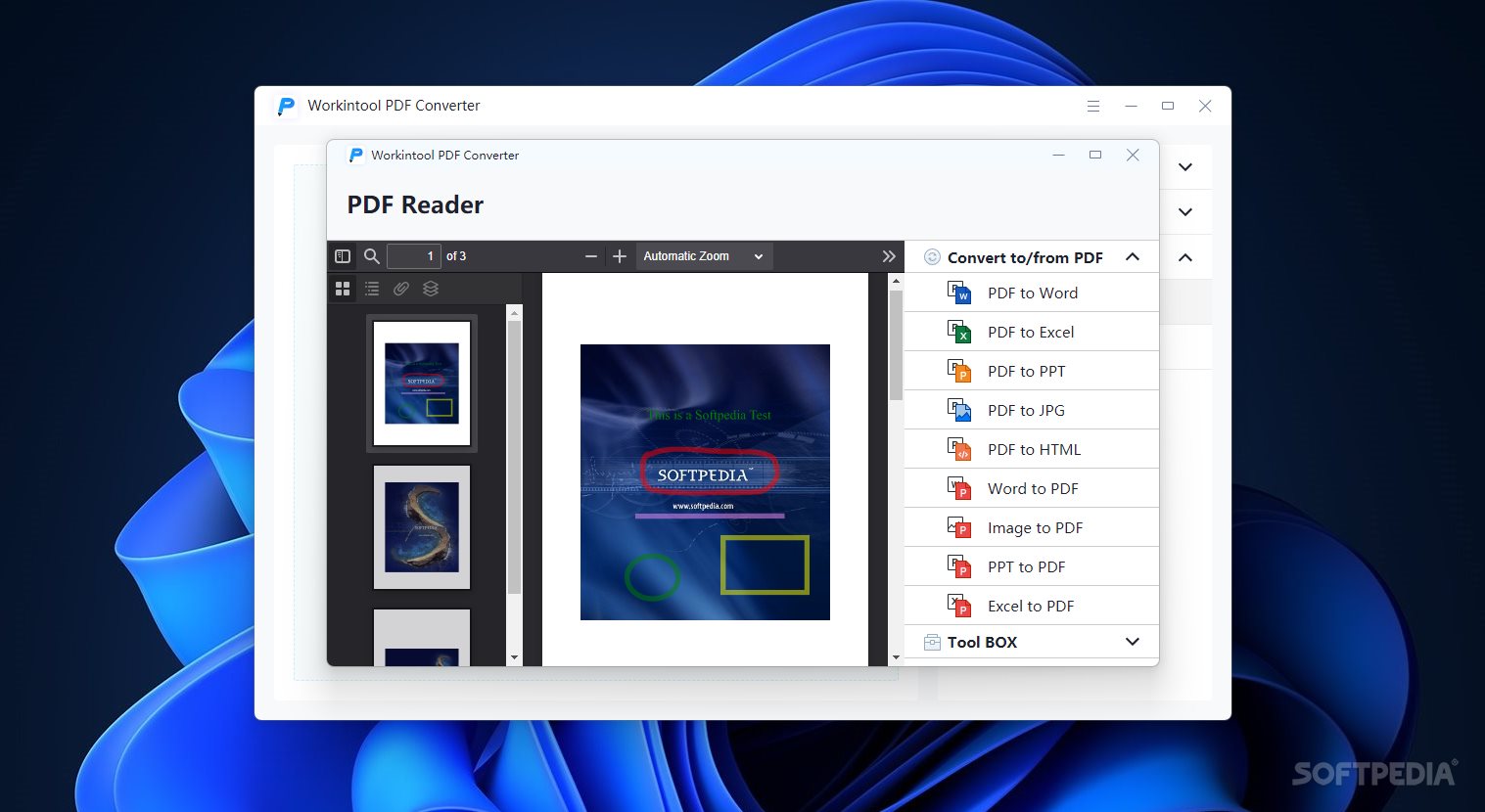Expand the Tool BOX section
The image size is (1485, 812).
pyautogui.click(x=1133, y=642)
